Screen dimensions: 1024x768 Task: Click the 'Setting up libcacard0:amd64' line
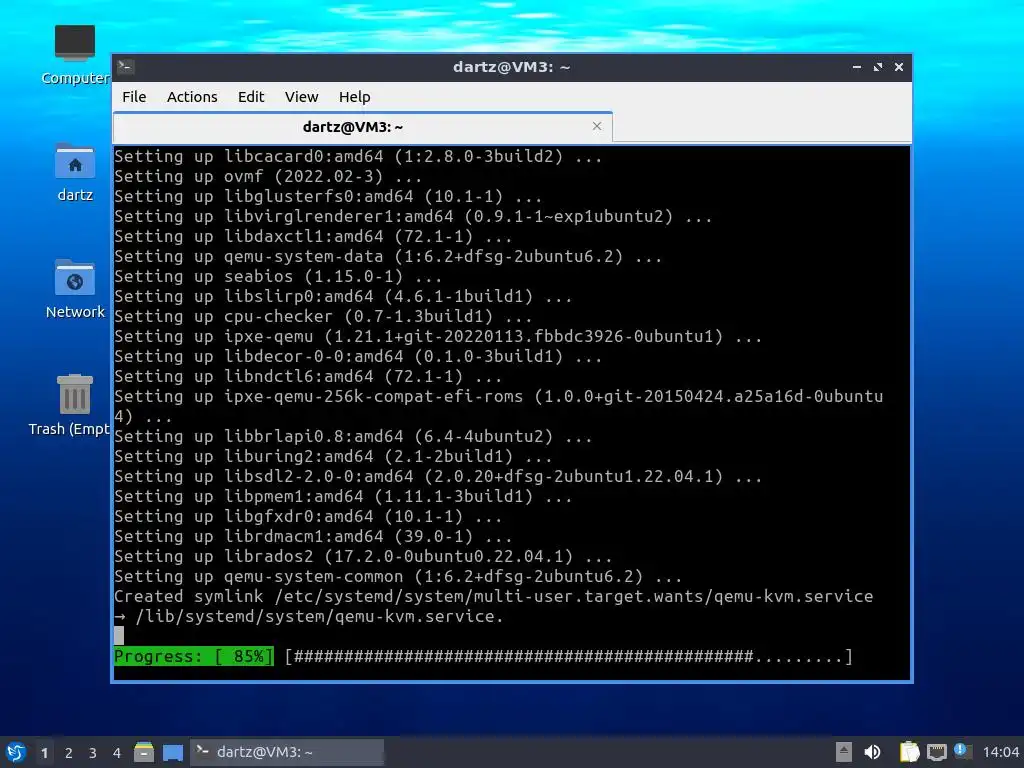point(358,157)
